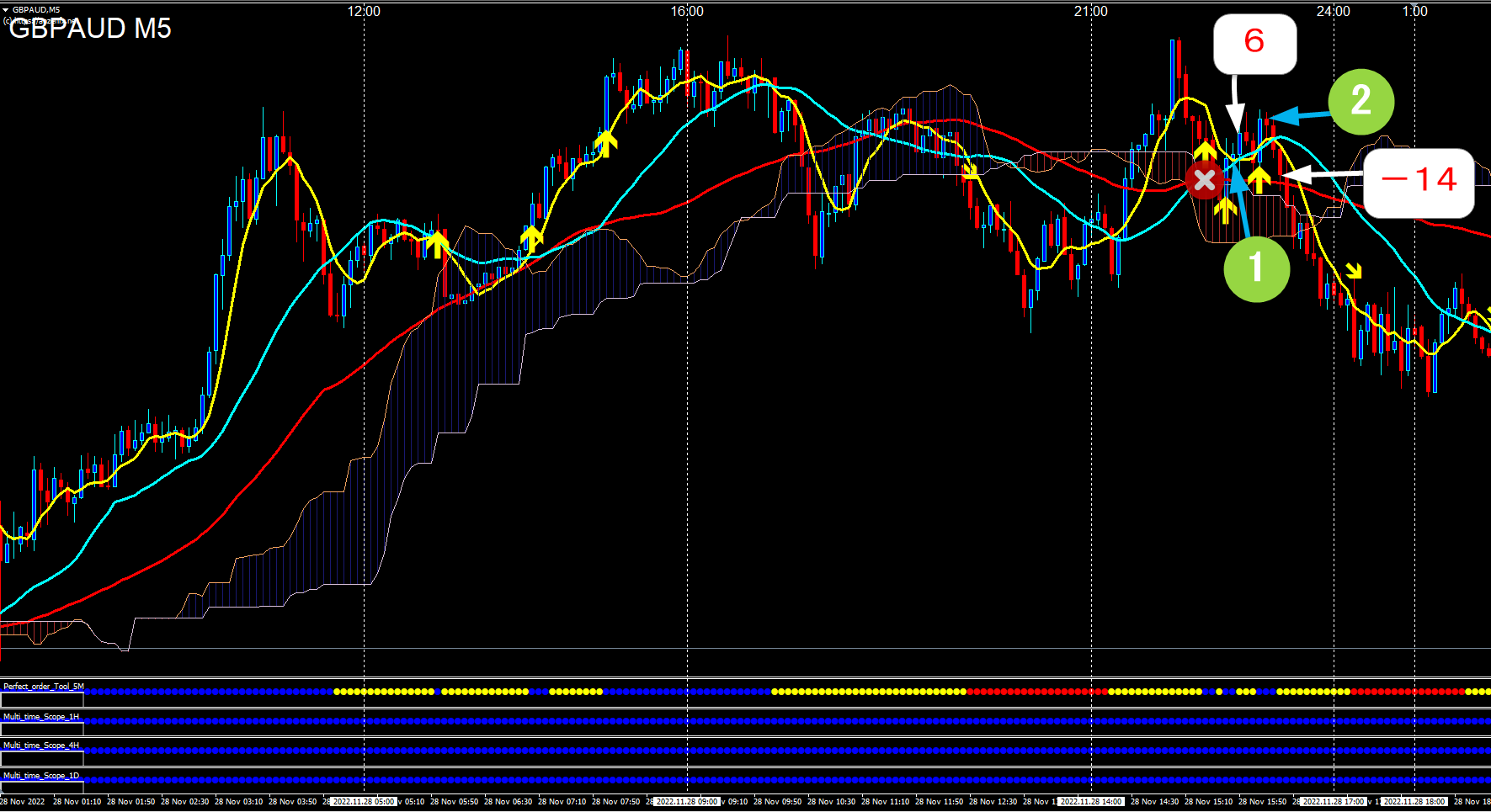Image resolution: width=1491 pixels, height=812 pixels.
Task: Click the 28 Nov 01:10 time axis label
Action: coord(77,802)
